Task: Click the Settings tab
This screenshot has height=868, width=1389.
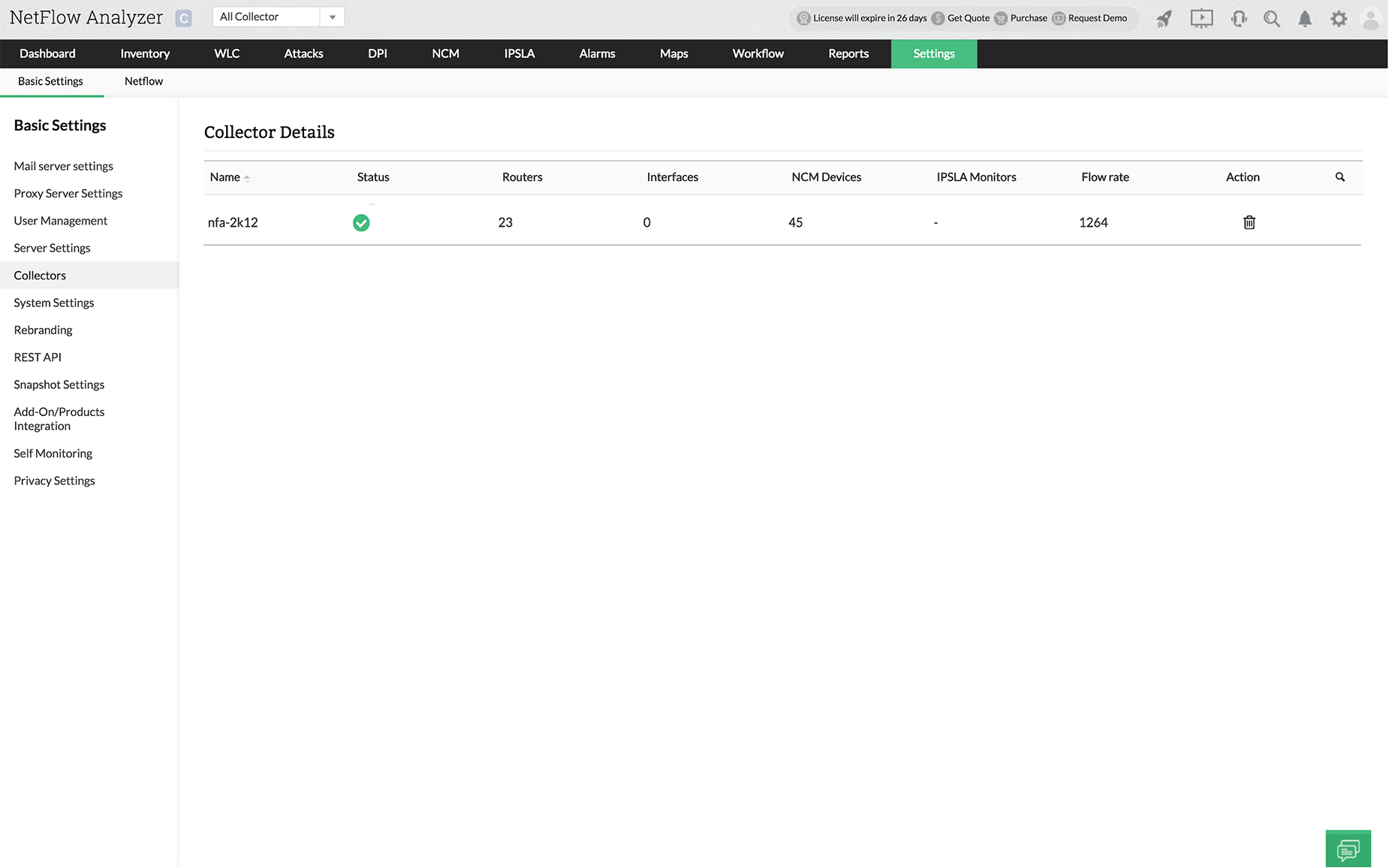Action: tap(934, 54)
